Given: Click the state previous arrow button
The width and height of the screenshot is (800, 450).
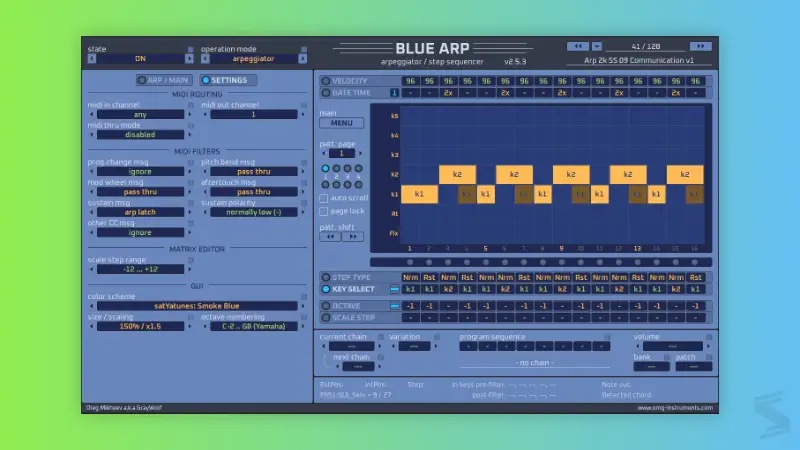Looking at the screenshot, I should [x=92, y=59].
